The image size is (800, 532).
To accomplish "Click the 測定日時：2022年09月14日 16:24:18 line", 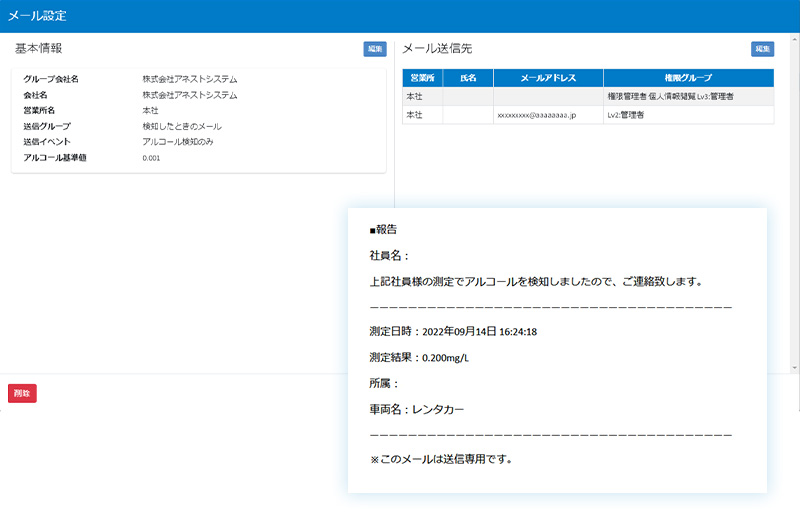I will [x=453, y=332].
